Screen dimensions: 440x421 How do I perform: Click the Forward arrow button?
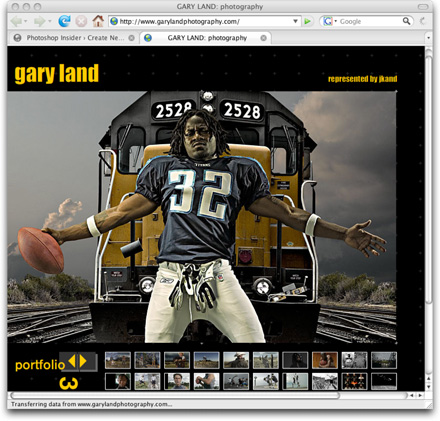[x=39, y=21]
